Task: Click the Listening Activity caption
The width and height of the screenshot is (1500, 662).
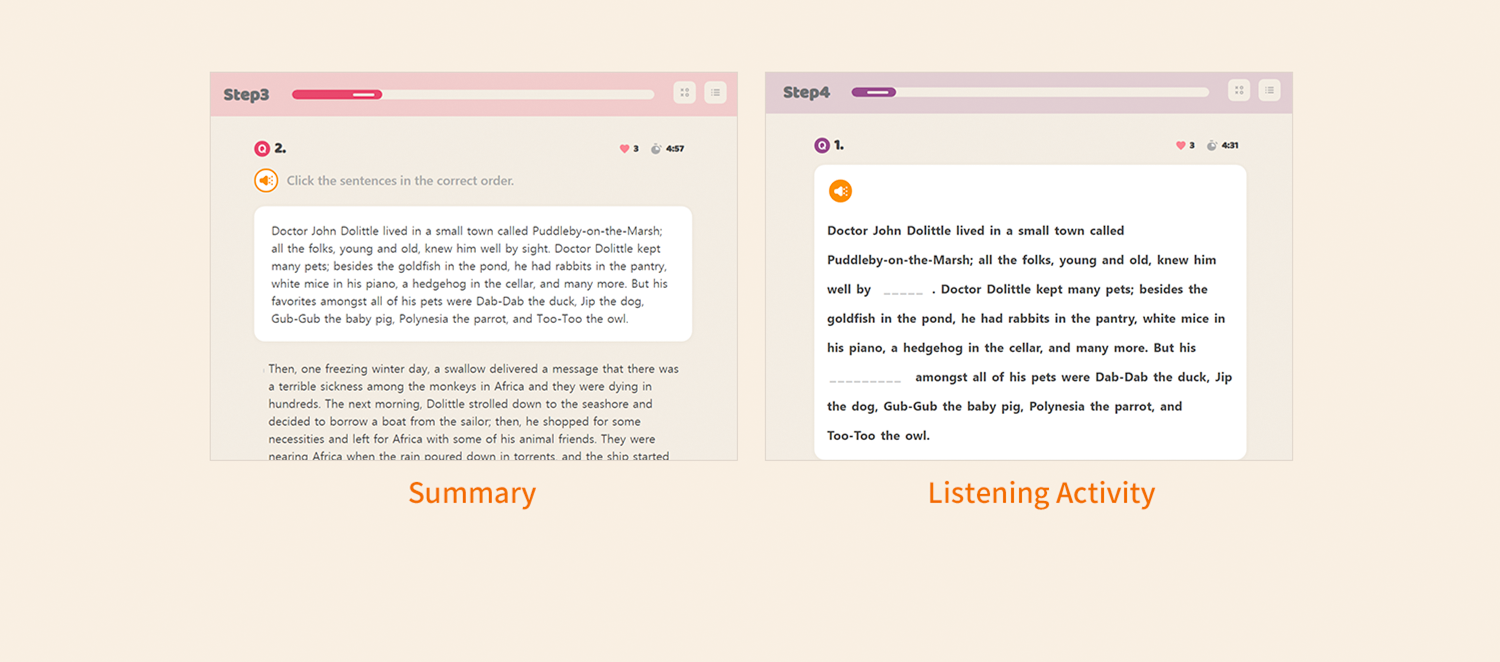Action: (1041, 493)
